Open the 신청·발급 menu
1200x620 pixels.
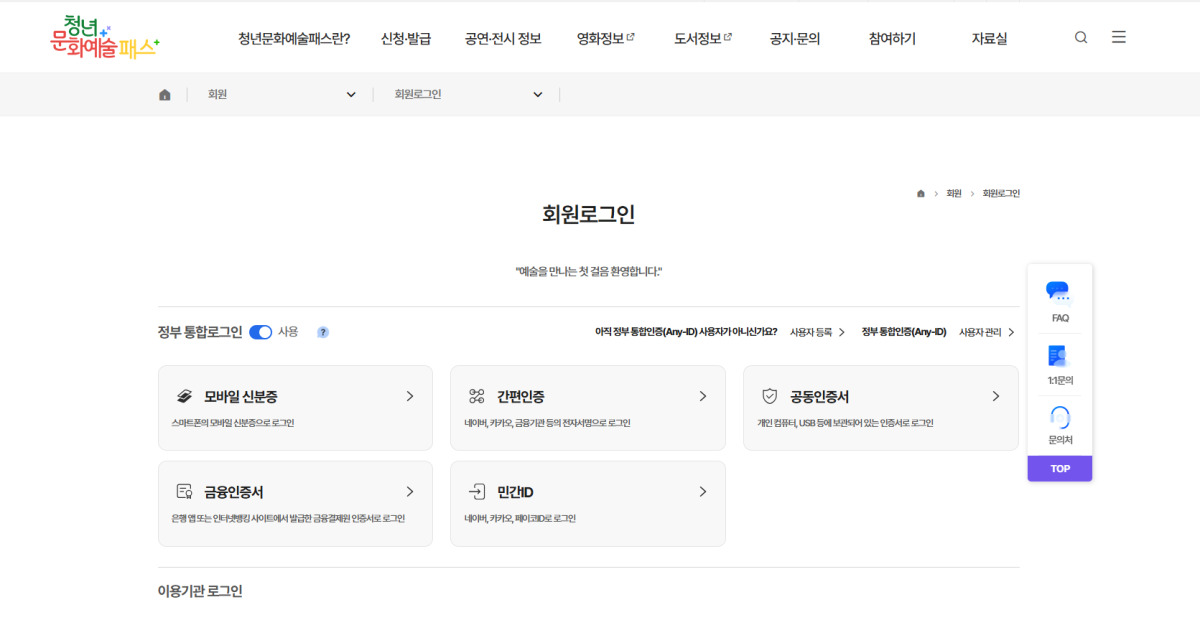[406, 39]
